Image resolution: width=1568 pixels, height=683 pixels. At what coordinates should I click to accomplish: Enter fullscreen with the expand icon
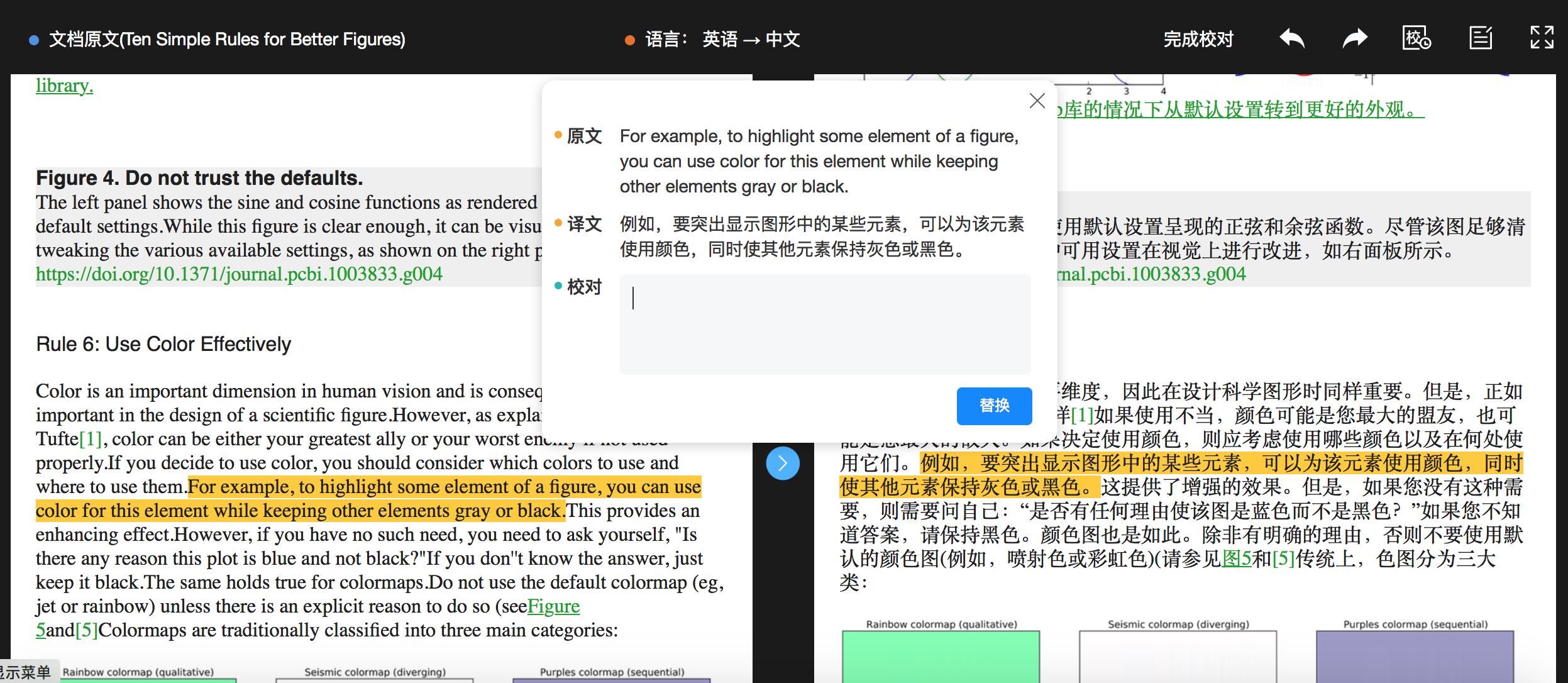1542,38
